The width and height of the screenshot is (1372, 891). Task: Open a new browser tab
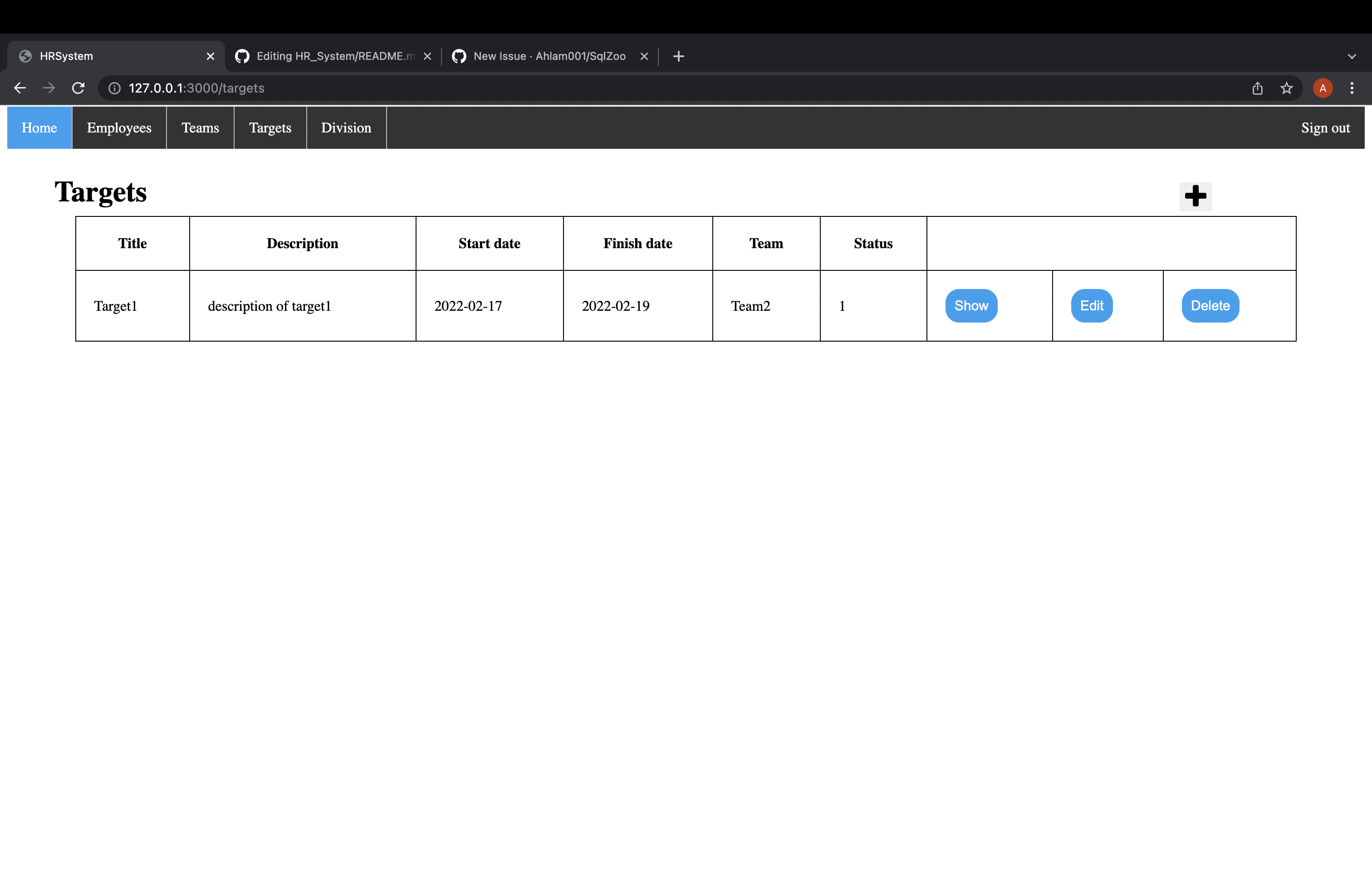(678, 56)
